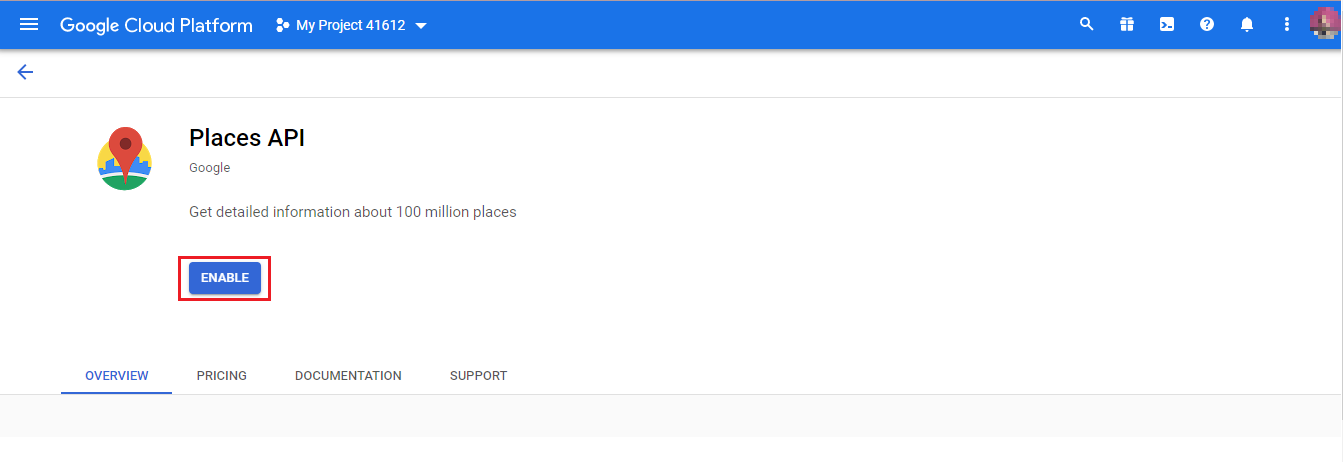The width and height of the screenshot is (1343, 462).
Task: Enable the Places API
Action: [x=225, y=278]
